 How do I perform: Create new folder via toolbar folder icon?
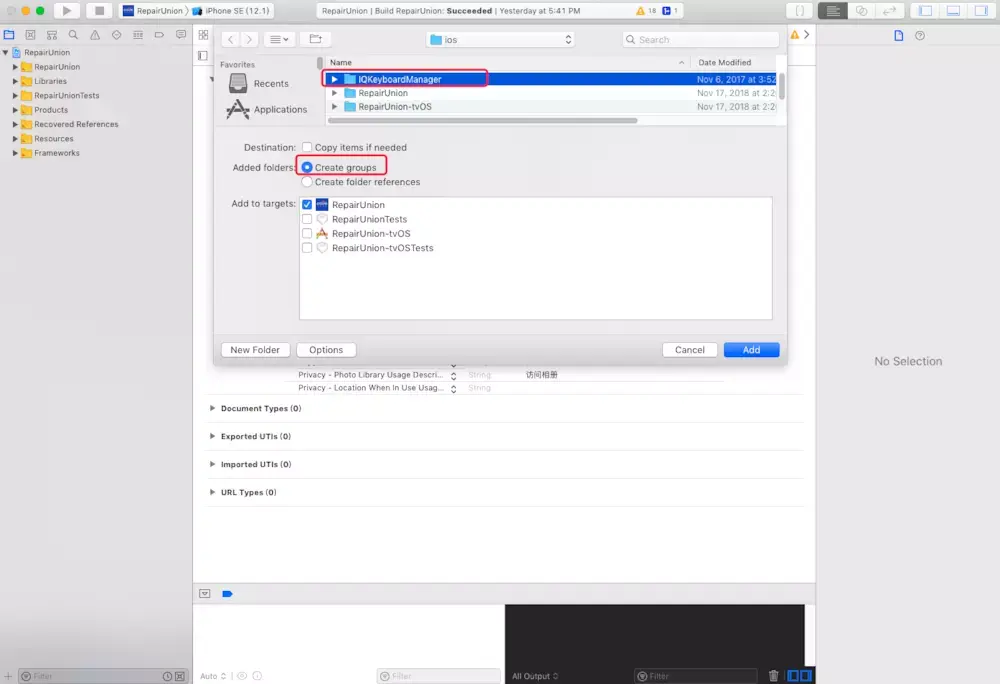(315, 40)
